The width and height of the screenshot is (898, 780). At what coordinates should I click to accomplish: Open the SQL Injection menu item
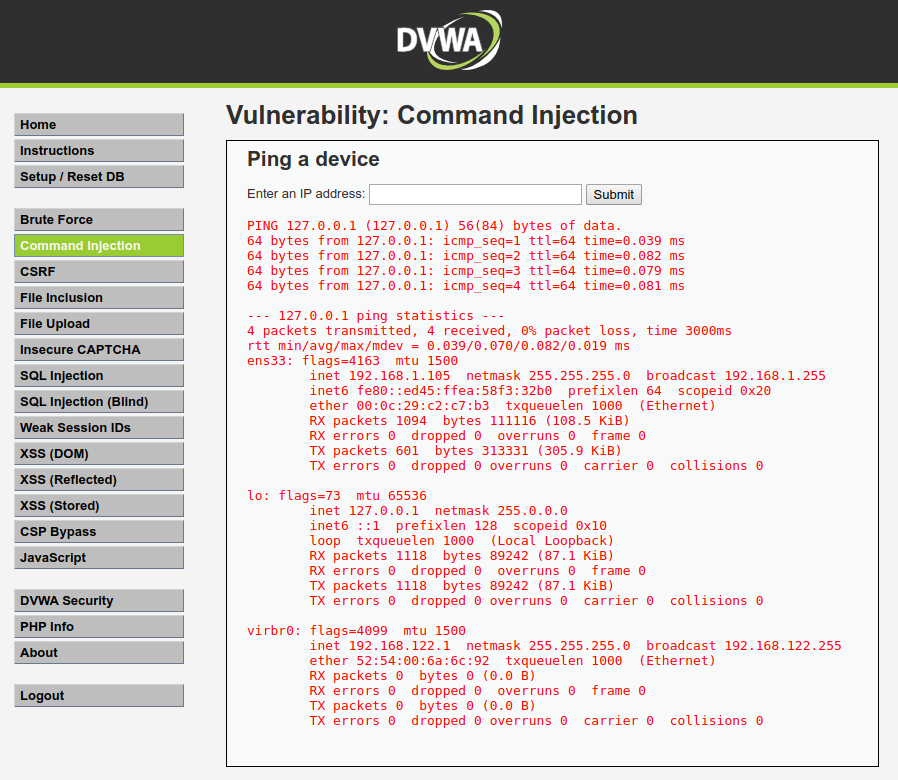coord(99,376)
